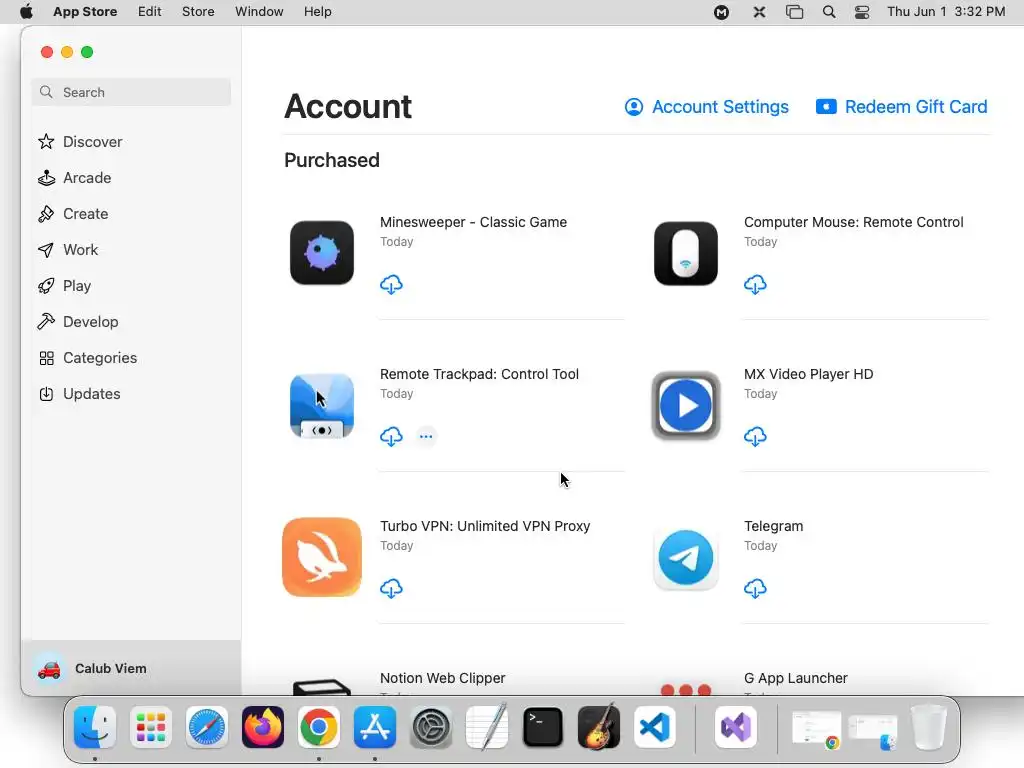Screen dimensions: 1024x768
Task: Open System Settings from the Dock
Action: [431, 727]
